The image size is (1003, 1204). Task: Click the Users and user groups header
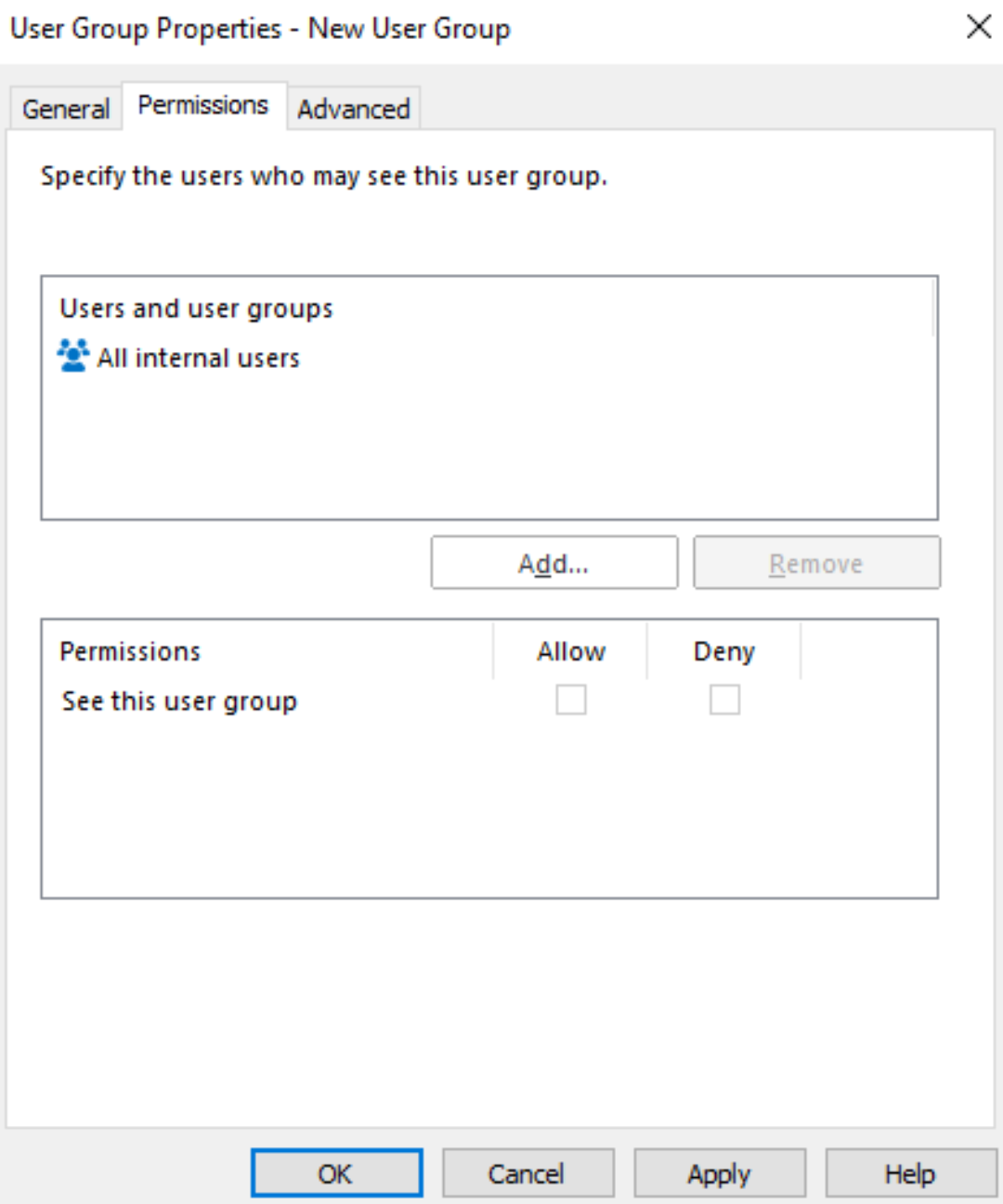click(196, 308)
